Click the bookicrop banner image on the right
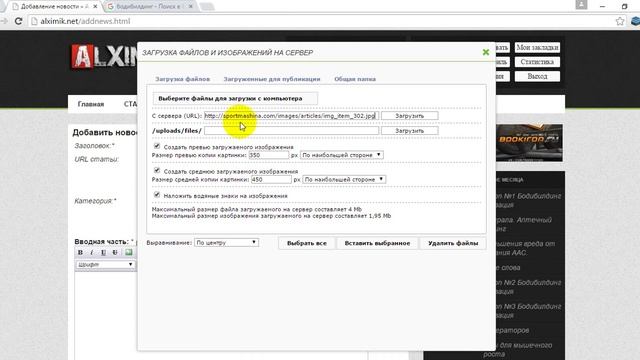Screen dimensions: 640x360 pos(529,143)
